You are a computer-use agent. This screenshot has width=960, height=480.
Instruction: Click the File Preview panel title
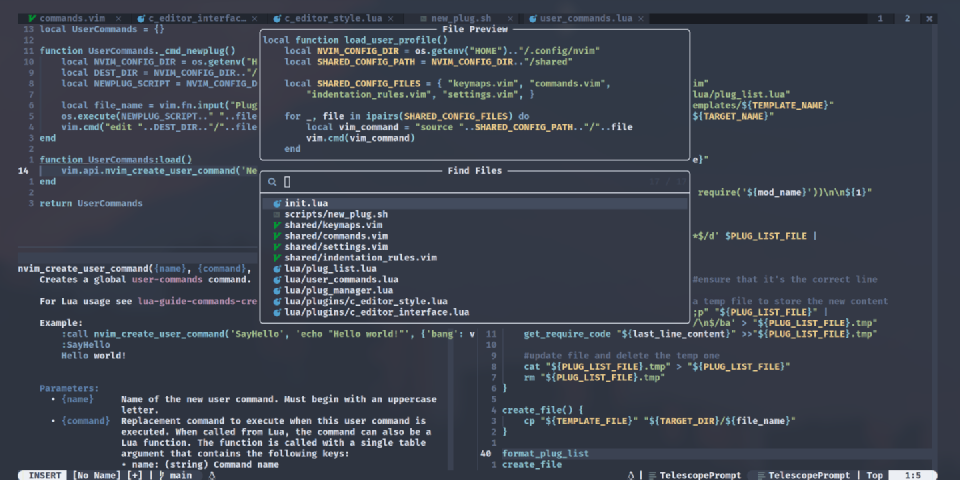[475, 29]
